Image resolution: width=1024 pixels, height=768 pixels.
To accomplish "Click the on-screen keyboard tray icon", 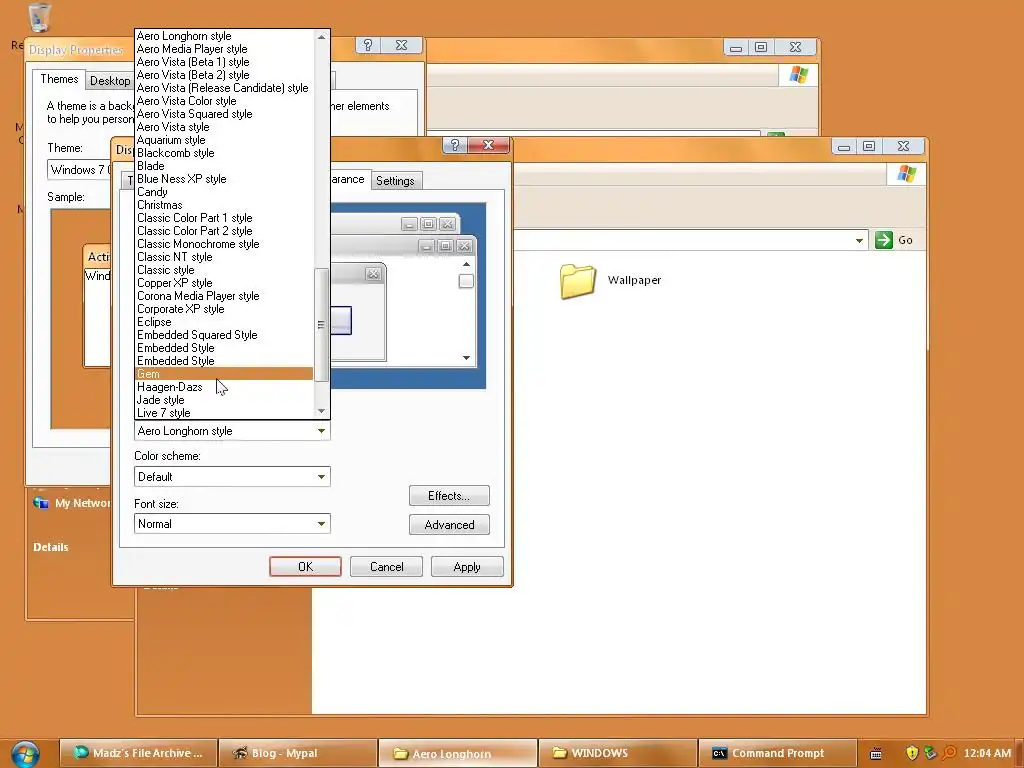I will pos(876,754).
